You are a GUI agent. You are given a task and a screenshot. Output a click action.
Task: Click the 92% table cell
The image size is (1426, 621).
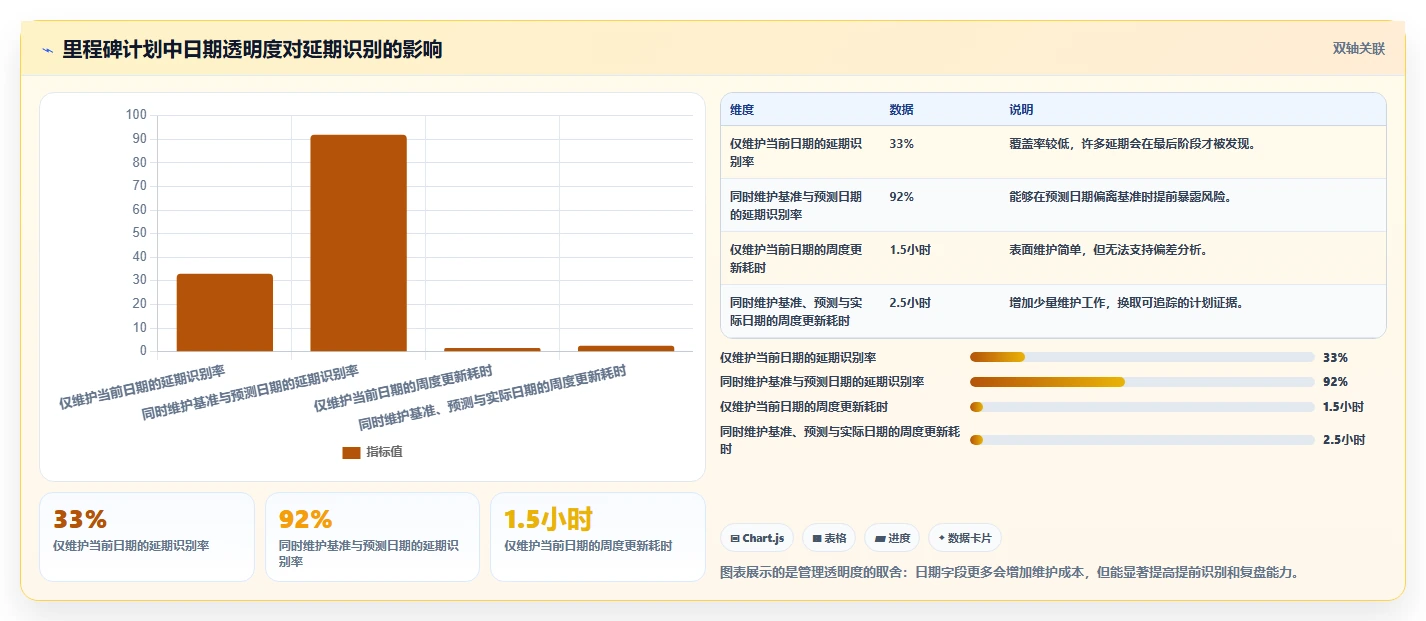pos(901,197)
